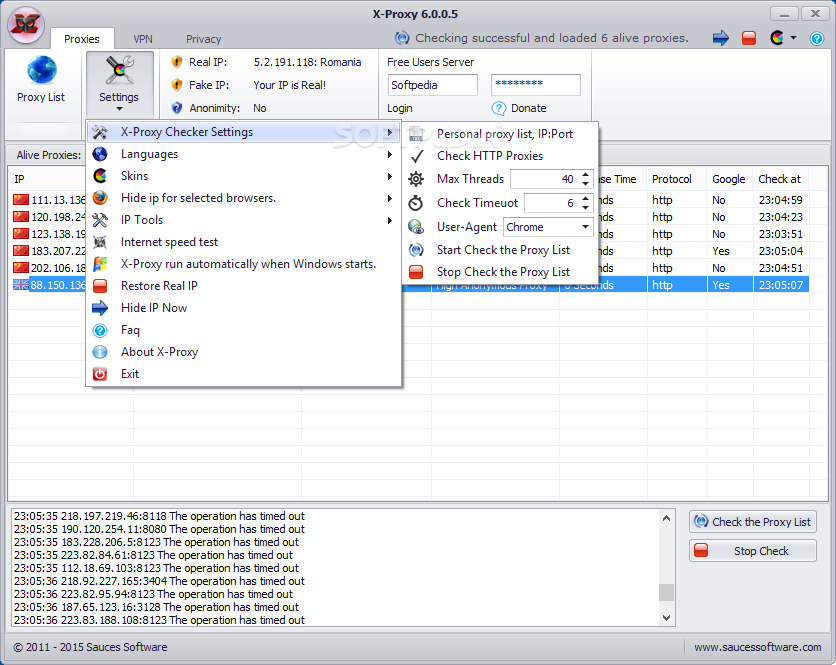Open the Proxy List globe button
This screenshot has height=665, width=836.
coord(41,80)
